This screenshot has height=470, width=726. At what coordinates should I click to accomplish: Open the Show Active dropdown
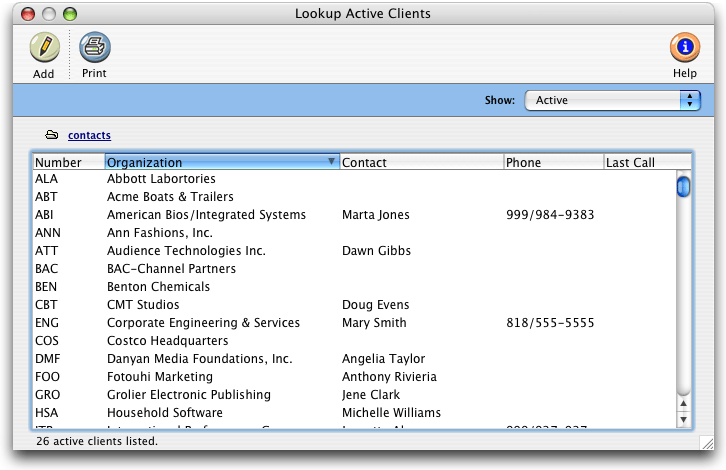pos(613,100)
